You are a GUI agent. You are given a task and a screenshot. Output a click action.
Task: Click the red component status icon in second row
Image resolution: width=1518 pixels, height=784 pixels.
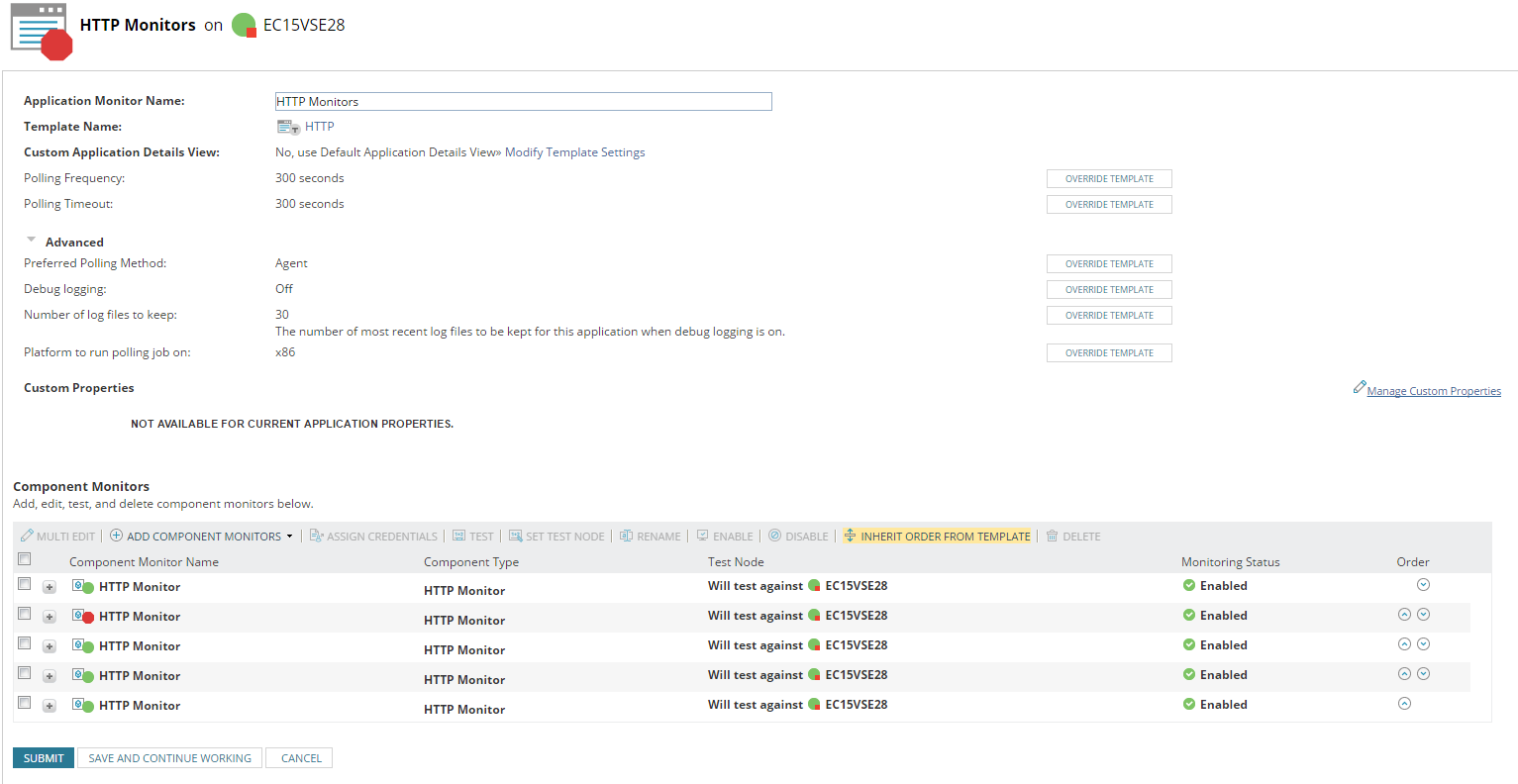(x=83, y=617)
